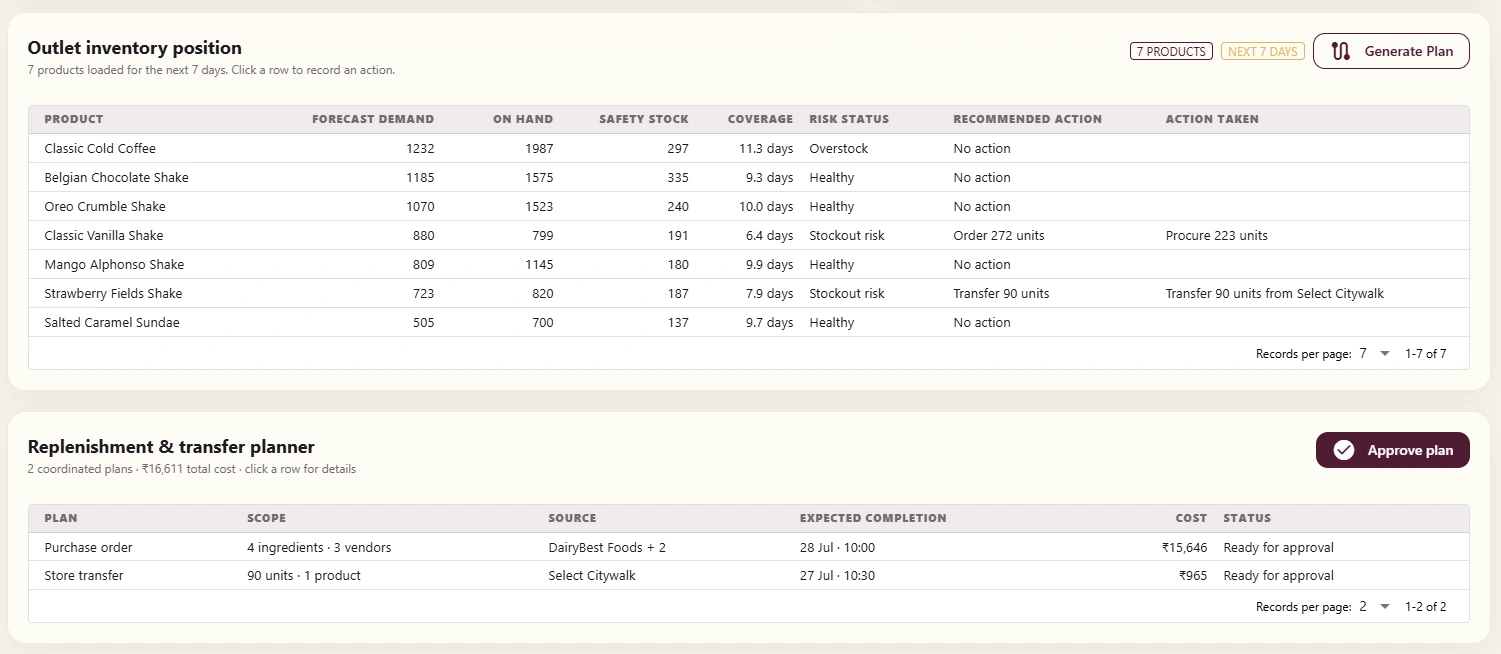This screenshot has height=654, width=1501.
Task: Click 27 Jul · 10:30 completion time
Action: pyautogui.click(x=838, y=575)
